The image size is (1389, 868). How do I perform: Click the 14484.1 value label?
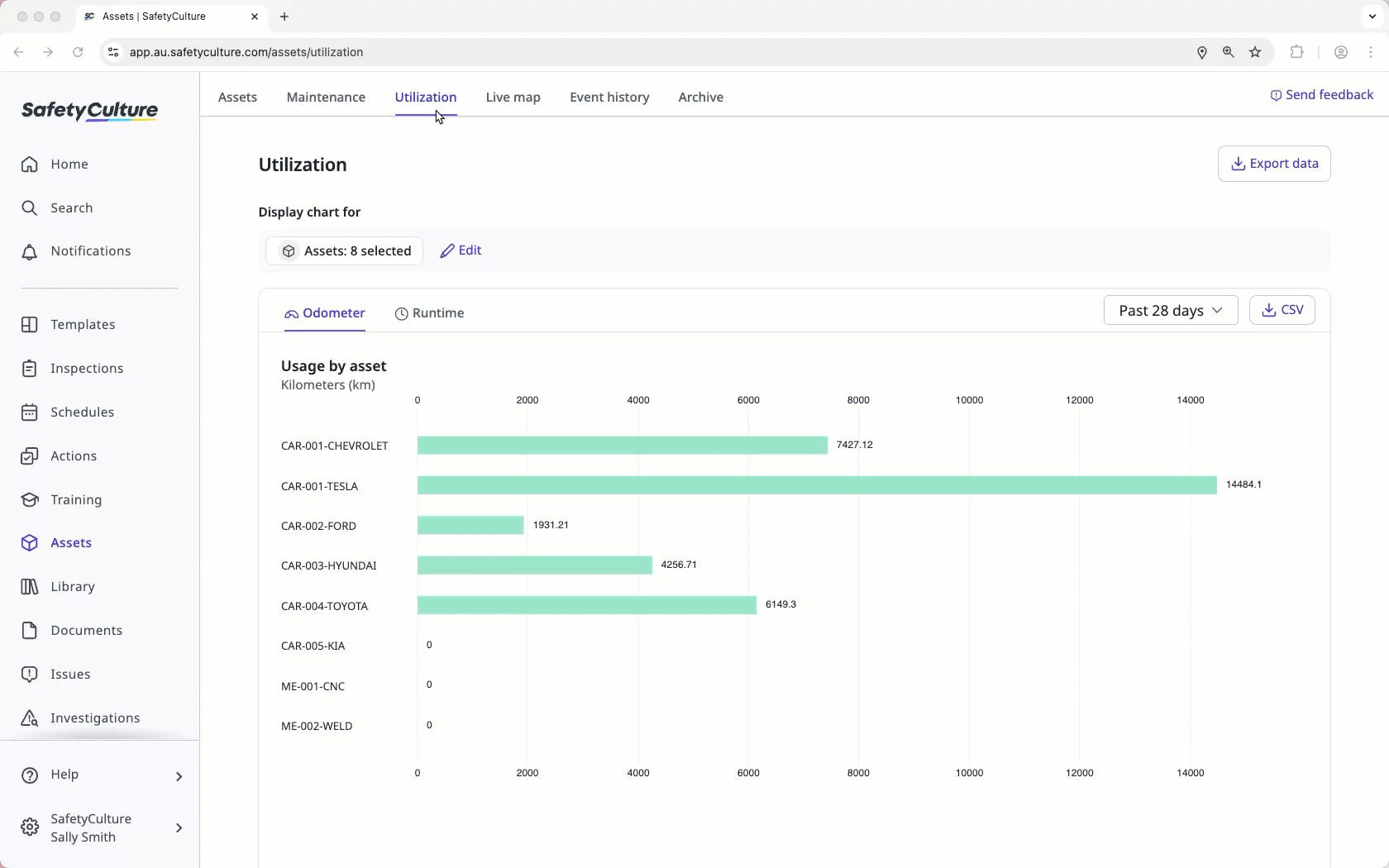[x=1243, y=484]
